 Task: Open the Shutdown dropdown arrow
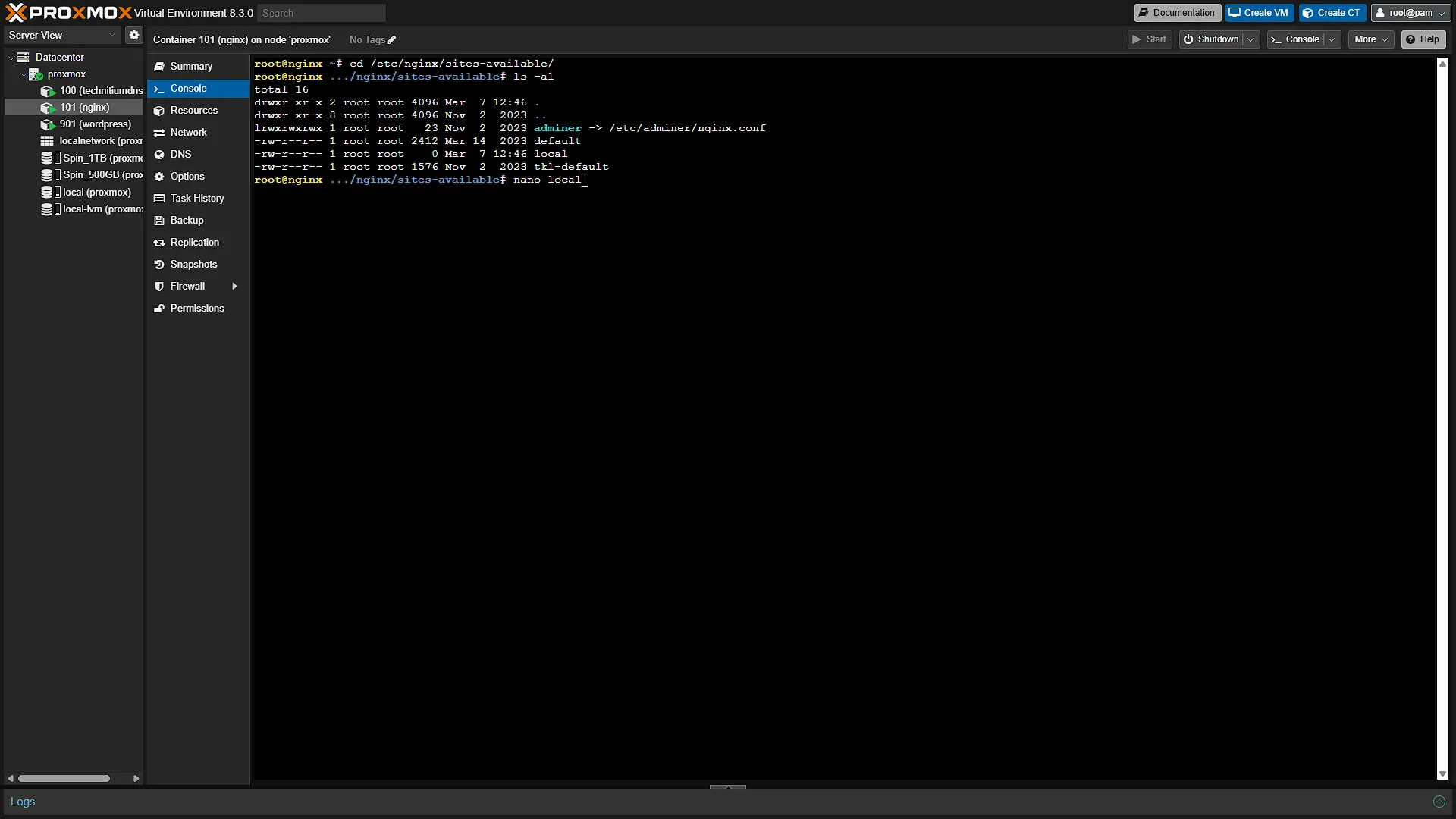(x=1250, y=39)
